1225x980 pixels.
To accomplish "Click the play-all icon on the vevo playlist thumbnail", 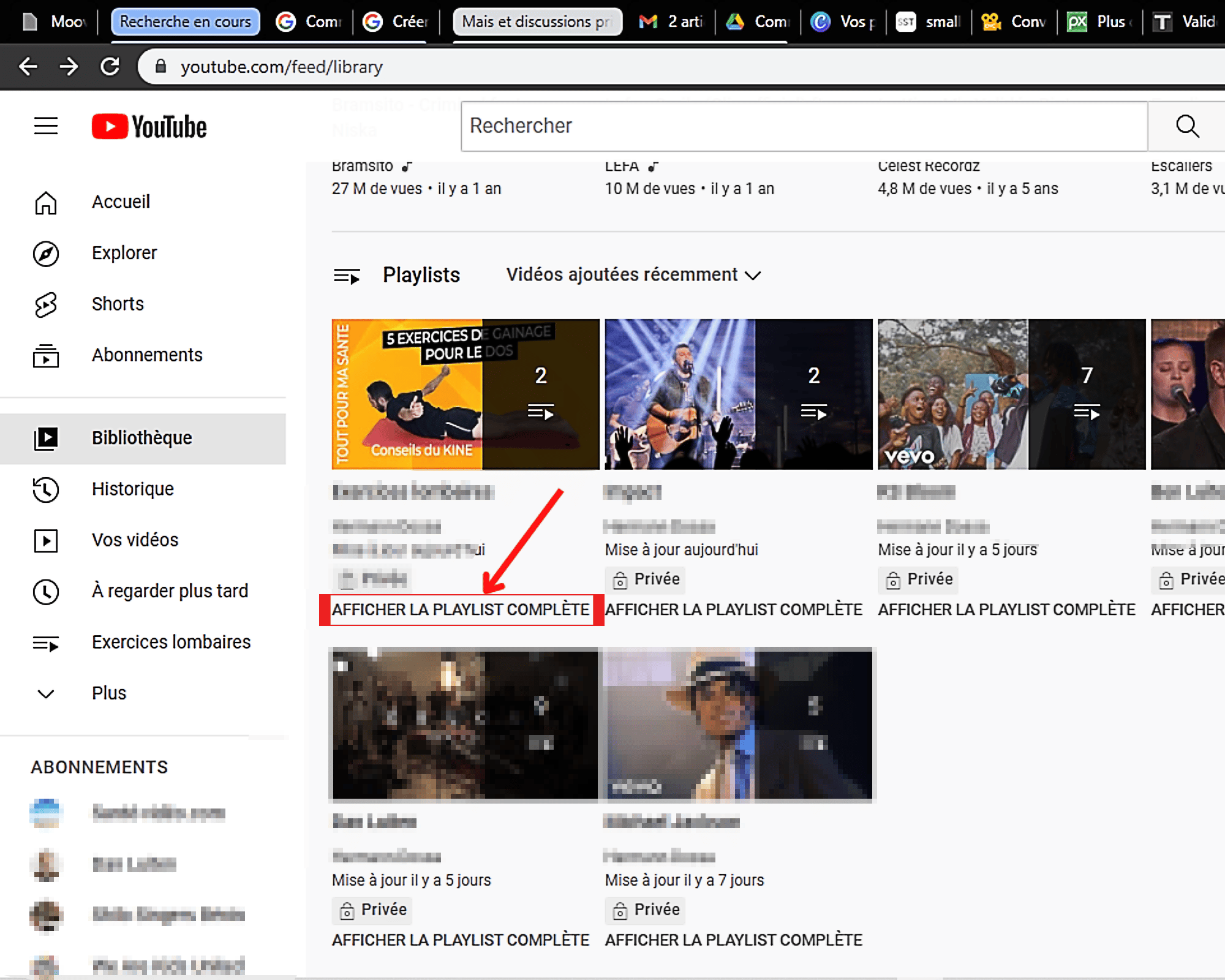I will point(1087,412).
